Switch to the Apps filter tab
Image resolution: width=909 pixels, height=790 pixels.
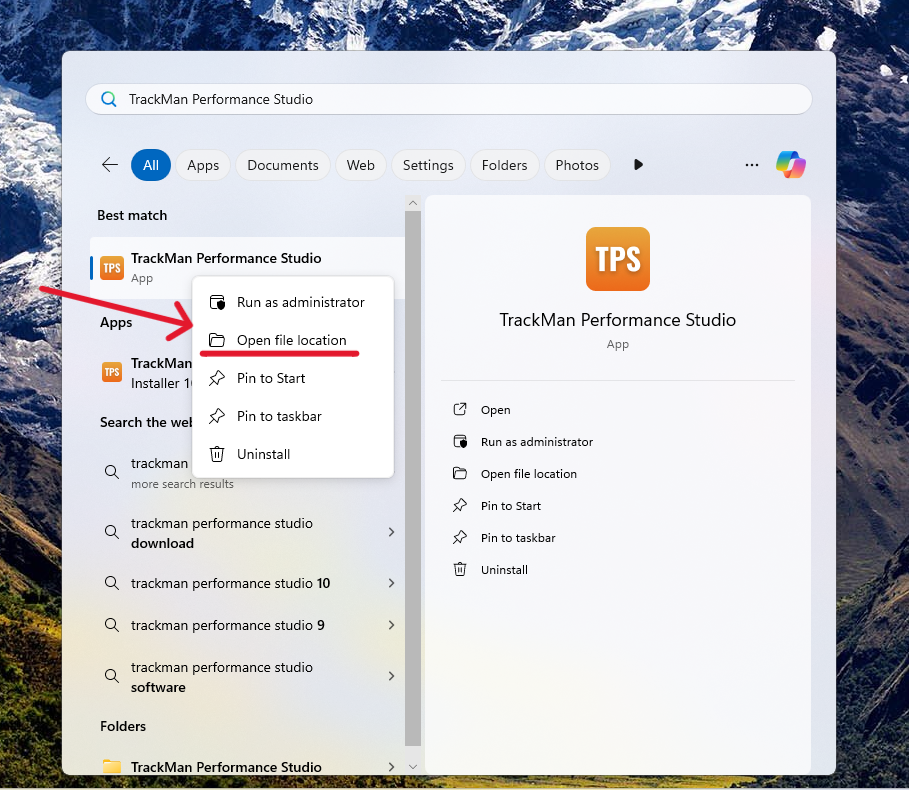coord(203,165)
